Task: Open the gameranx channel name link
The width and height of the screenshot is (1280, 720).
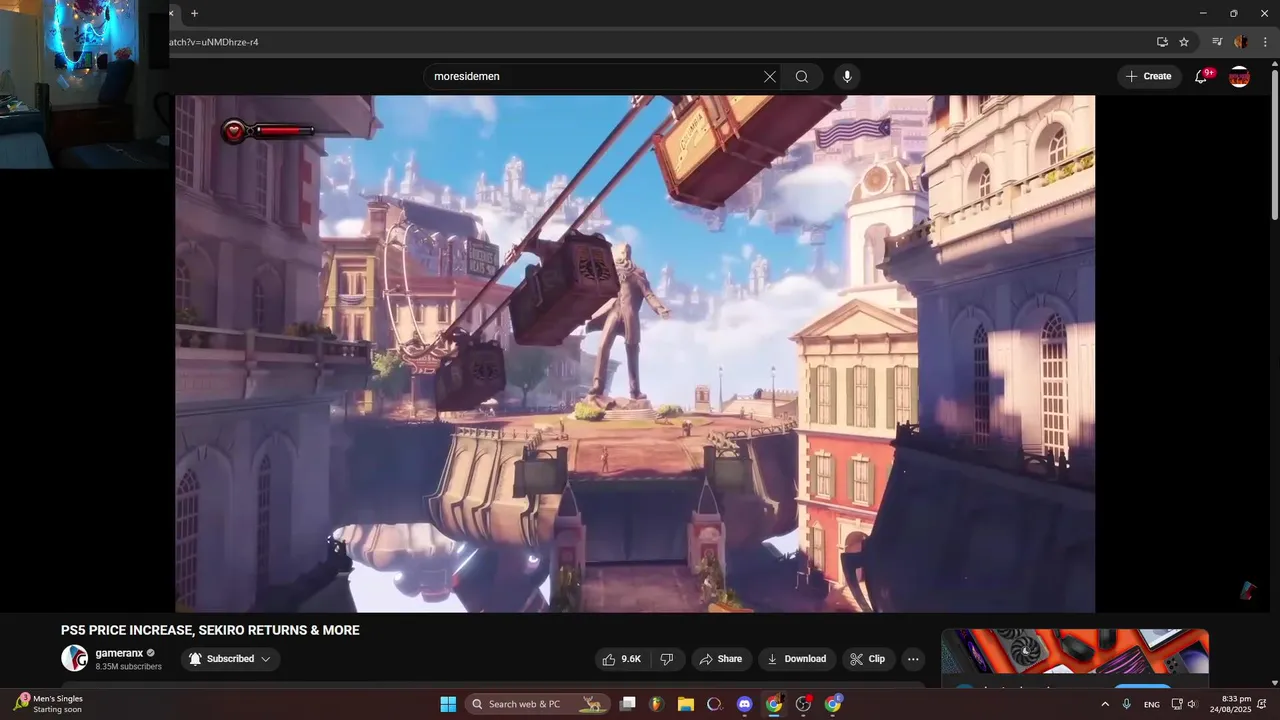Action: (x=119, y=653)
